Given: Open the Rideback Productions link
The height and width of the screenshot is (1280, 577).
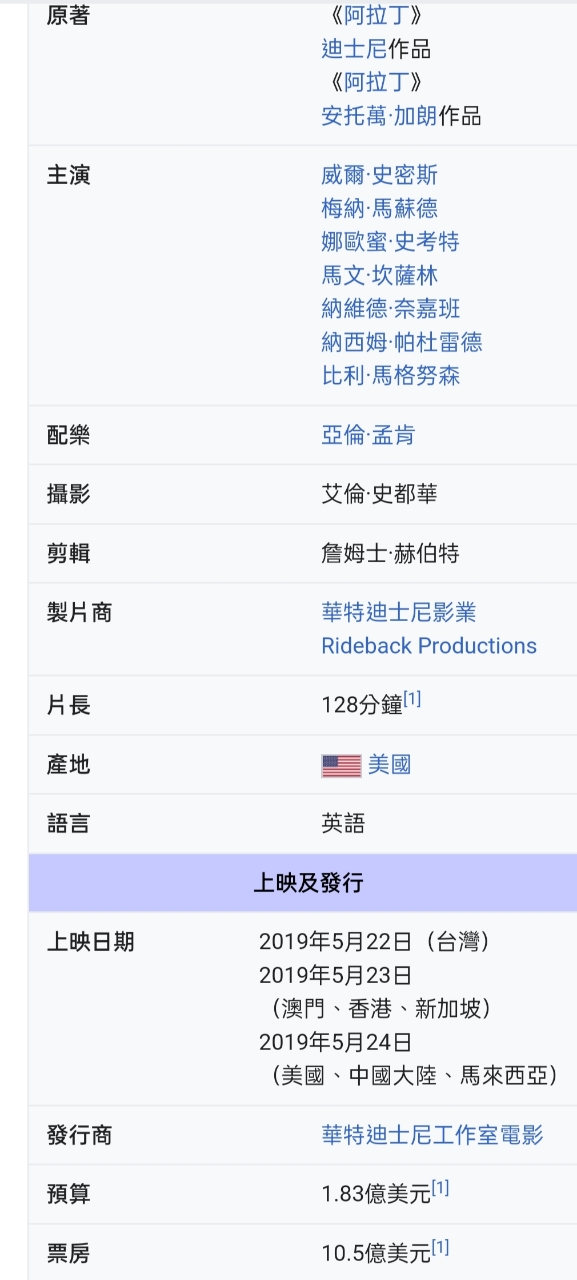Looking at the screenshot, I should 429,646.
